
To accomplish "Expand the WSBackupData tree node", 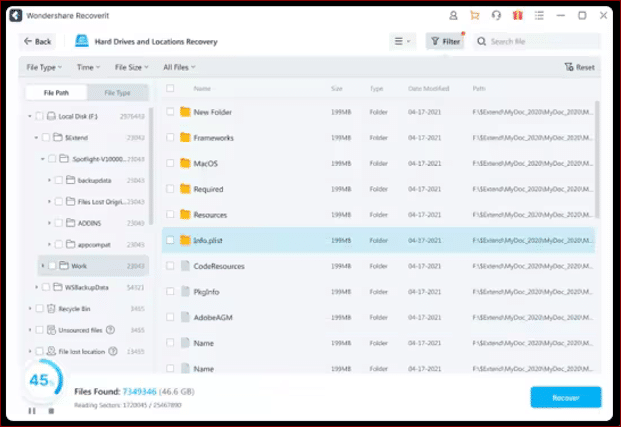I will tap(36, 287).
